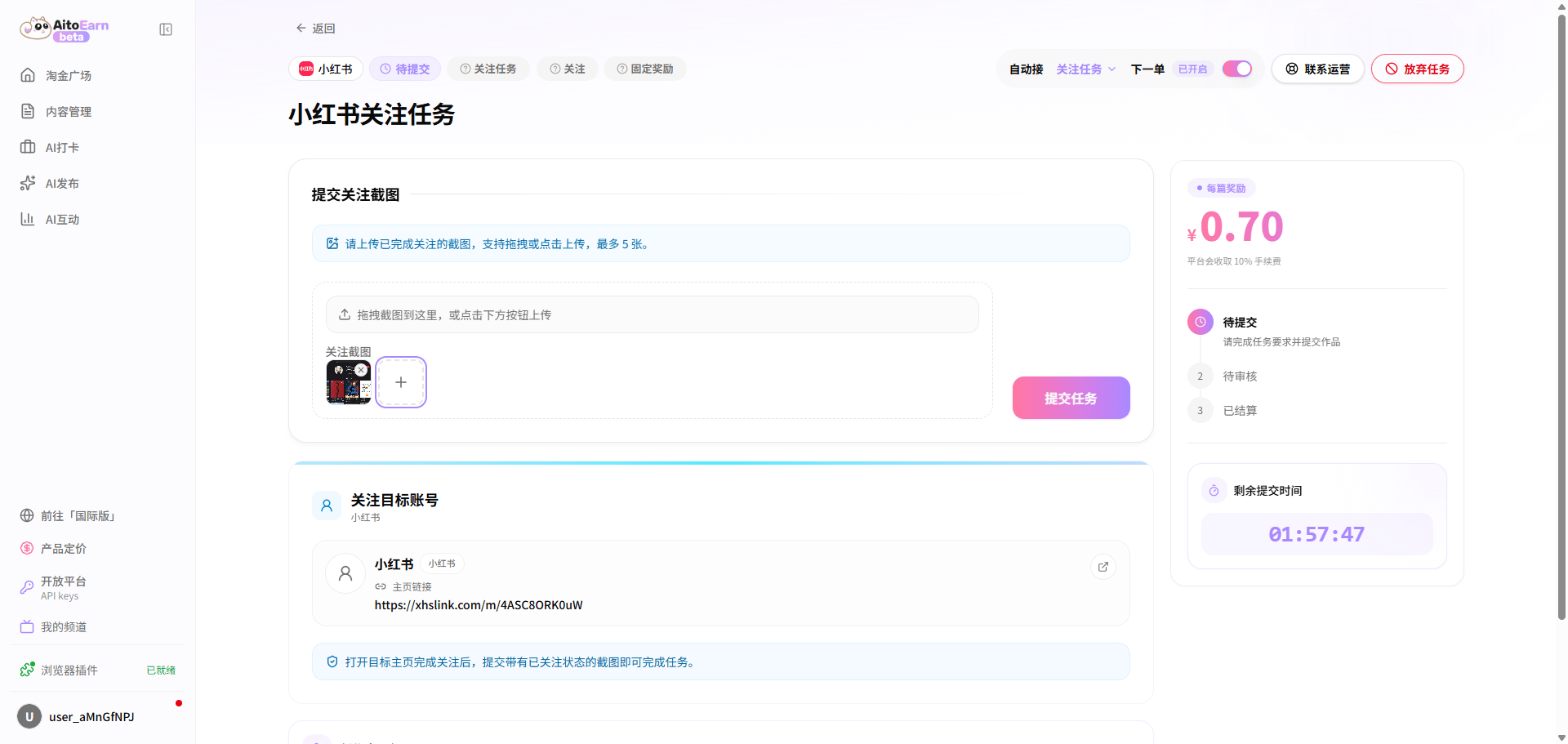Click the drag-and-drop upload area

click(x=652, y=314)
